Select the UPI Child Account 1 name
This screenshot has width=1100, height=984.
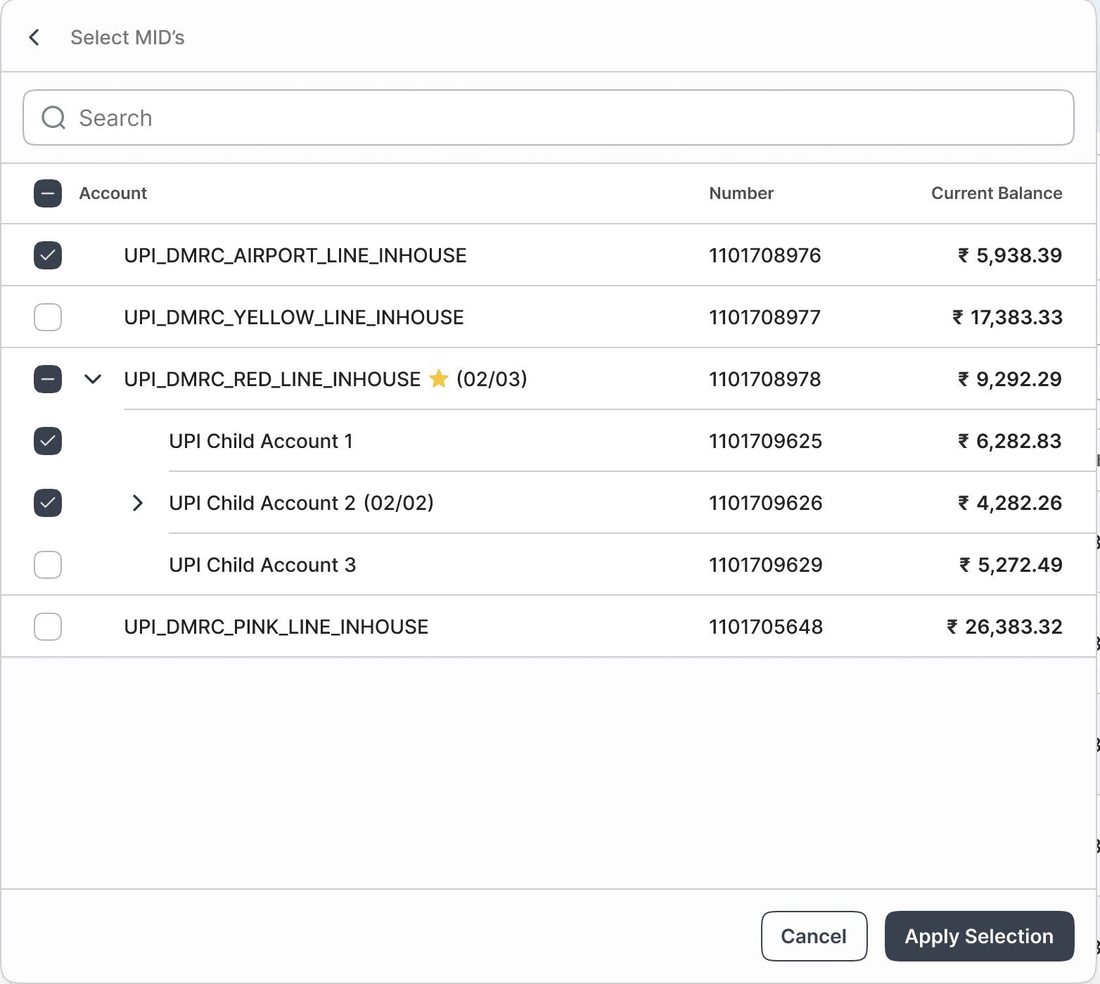[261, 441]
